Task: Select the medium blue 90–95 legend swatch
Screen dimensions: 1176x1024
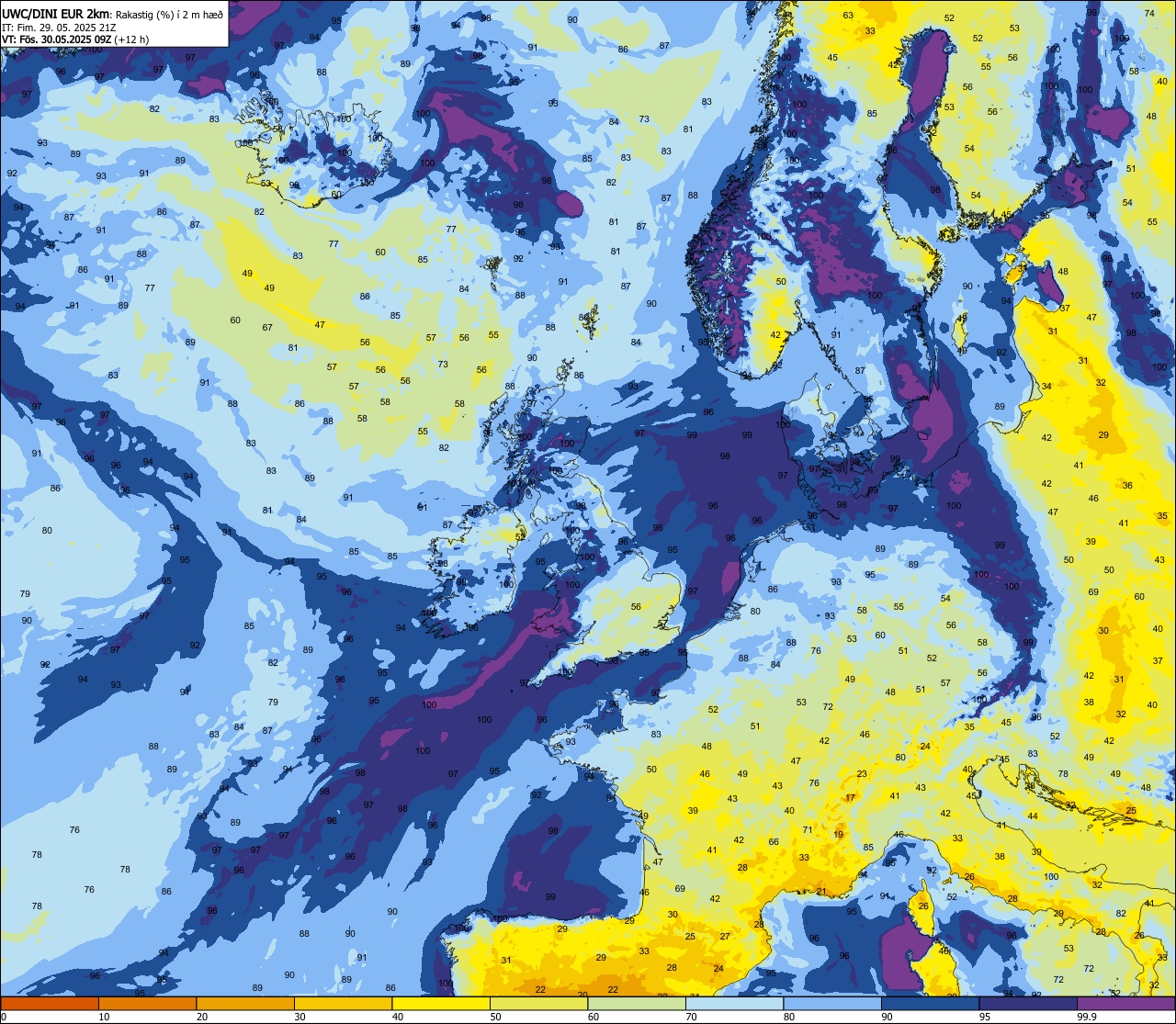Action: click(931, 1003)
